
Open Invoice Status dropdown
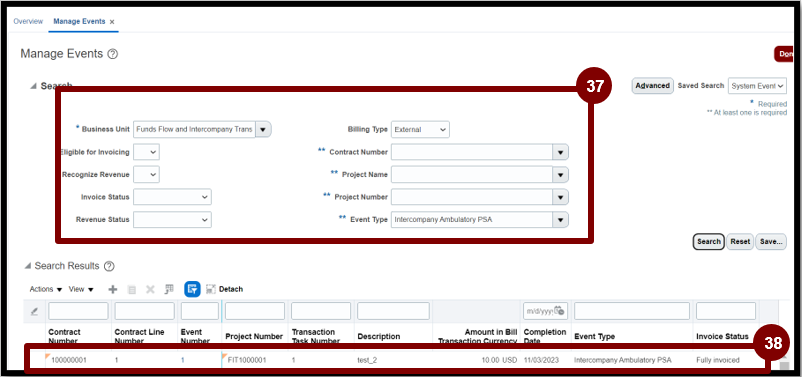click(172, 197)
